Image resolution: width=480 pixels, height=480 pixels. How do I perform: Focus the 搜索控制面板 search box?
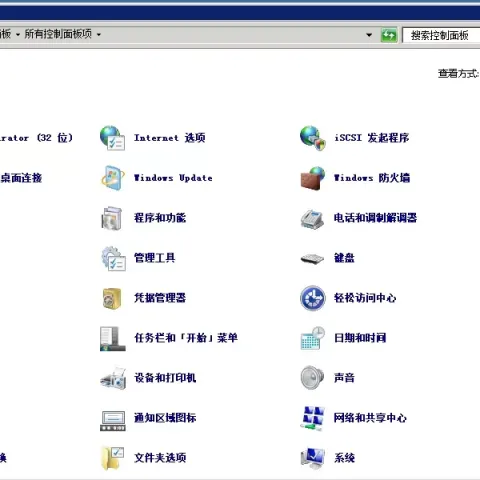point(441,35)
